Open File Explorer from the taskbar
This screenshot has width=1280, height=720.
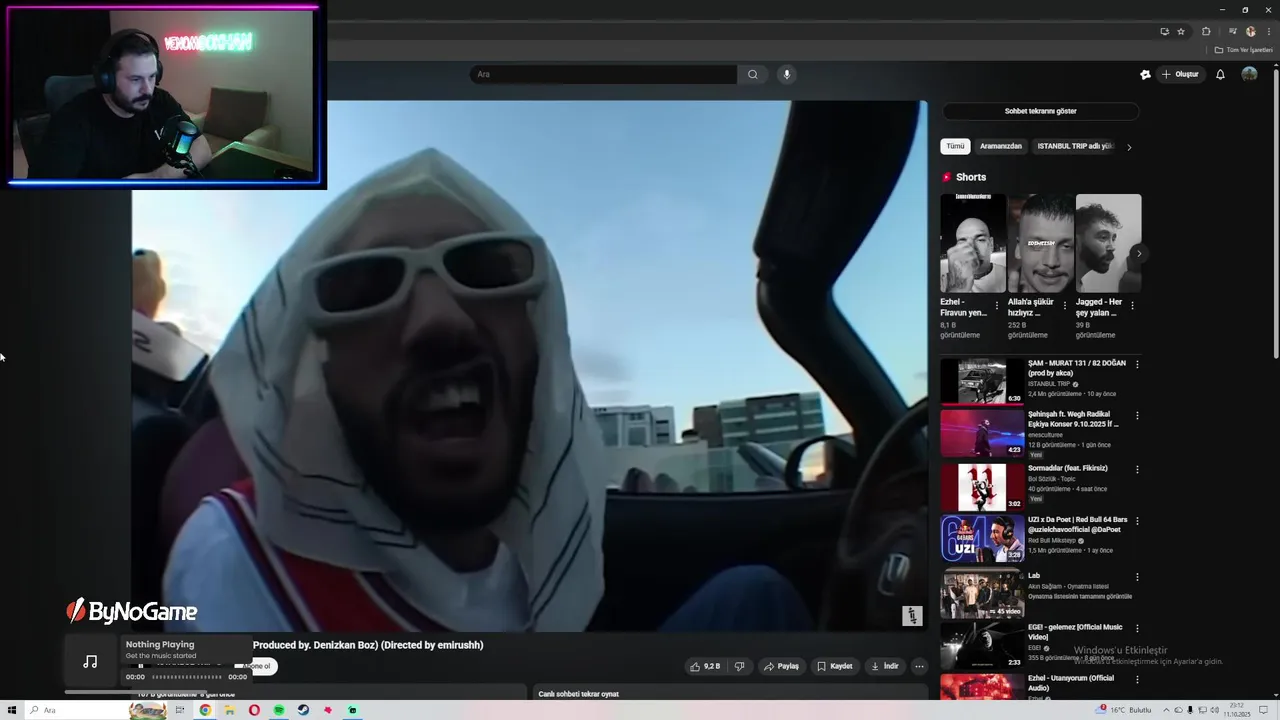229,710
